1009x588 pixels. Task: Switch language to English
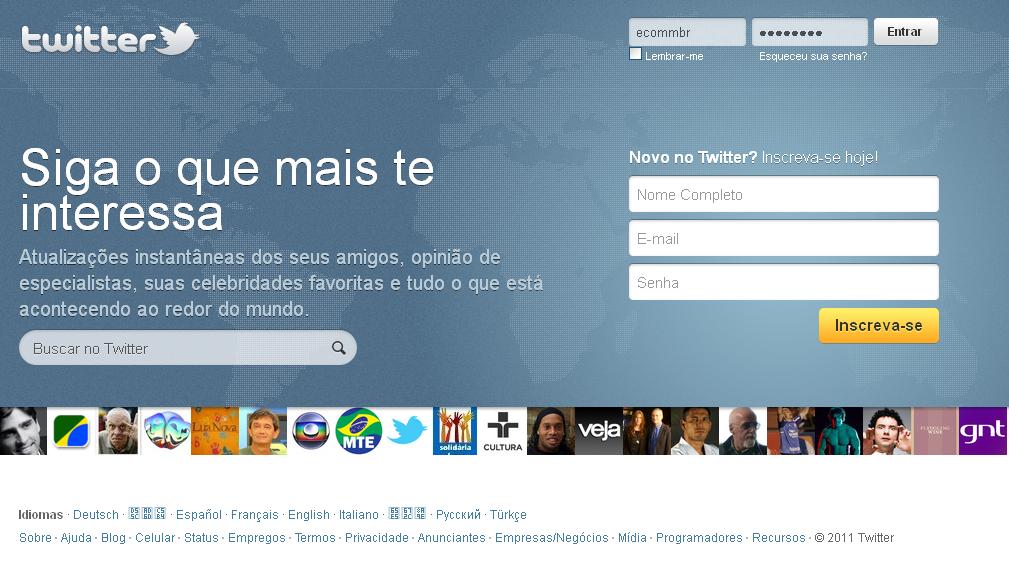click(309, 515)
